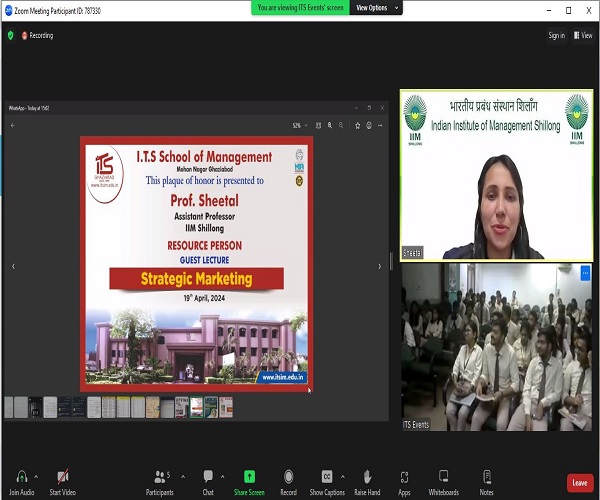Maximize the shared WhatsApp window
The height and width of the screenshot is (500, 600).
pyautogui.click(x=369, y=108)
